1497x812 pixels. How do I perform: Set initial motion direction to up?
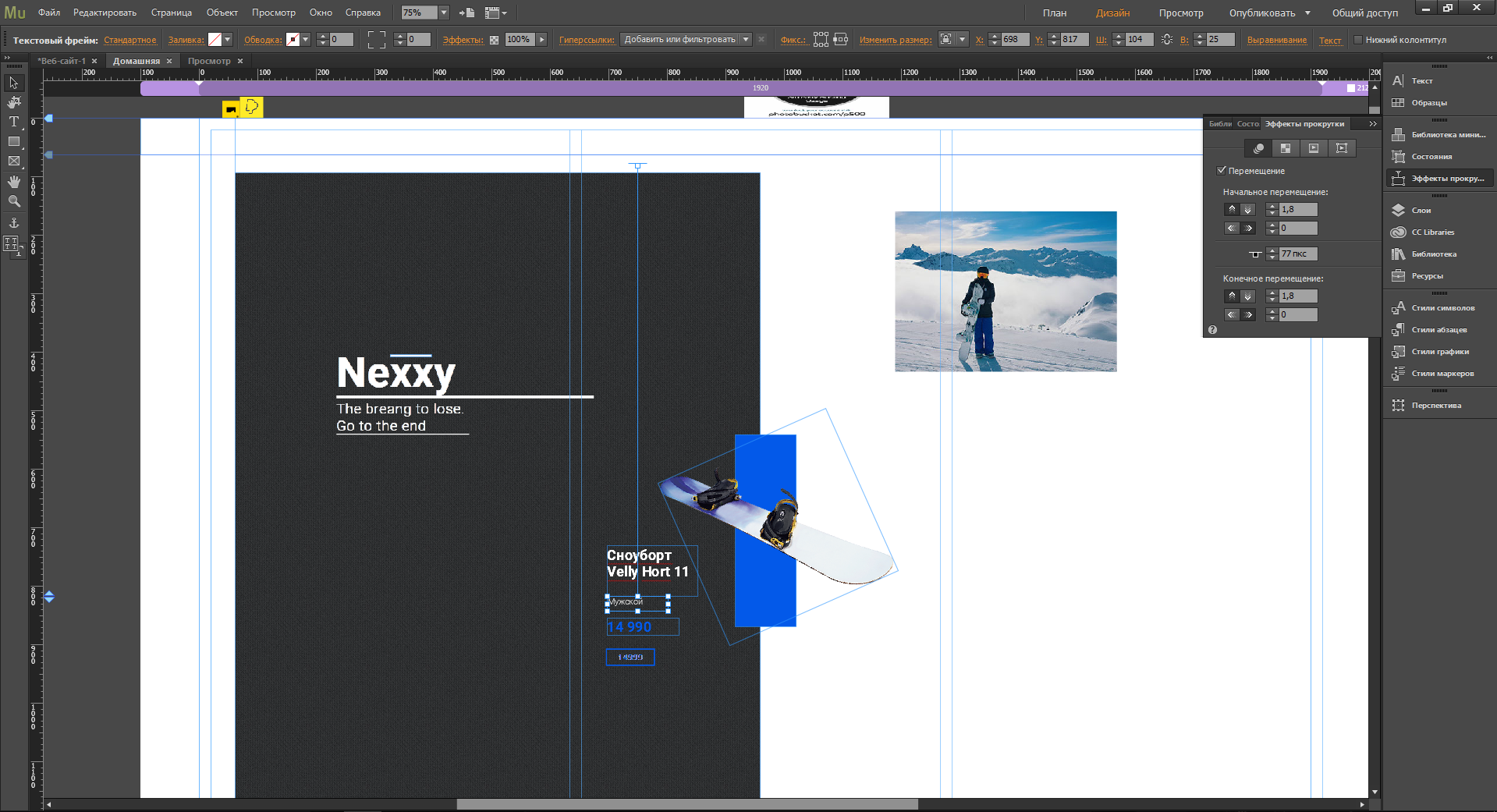(x=1232, y=209)
